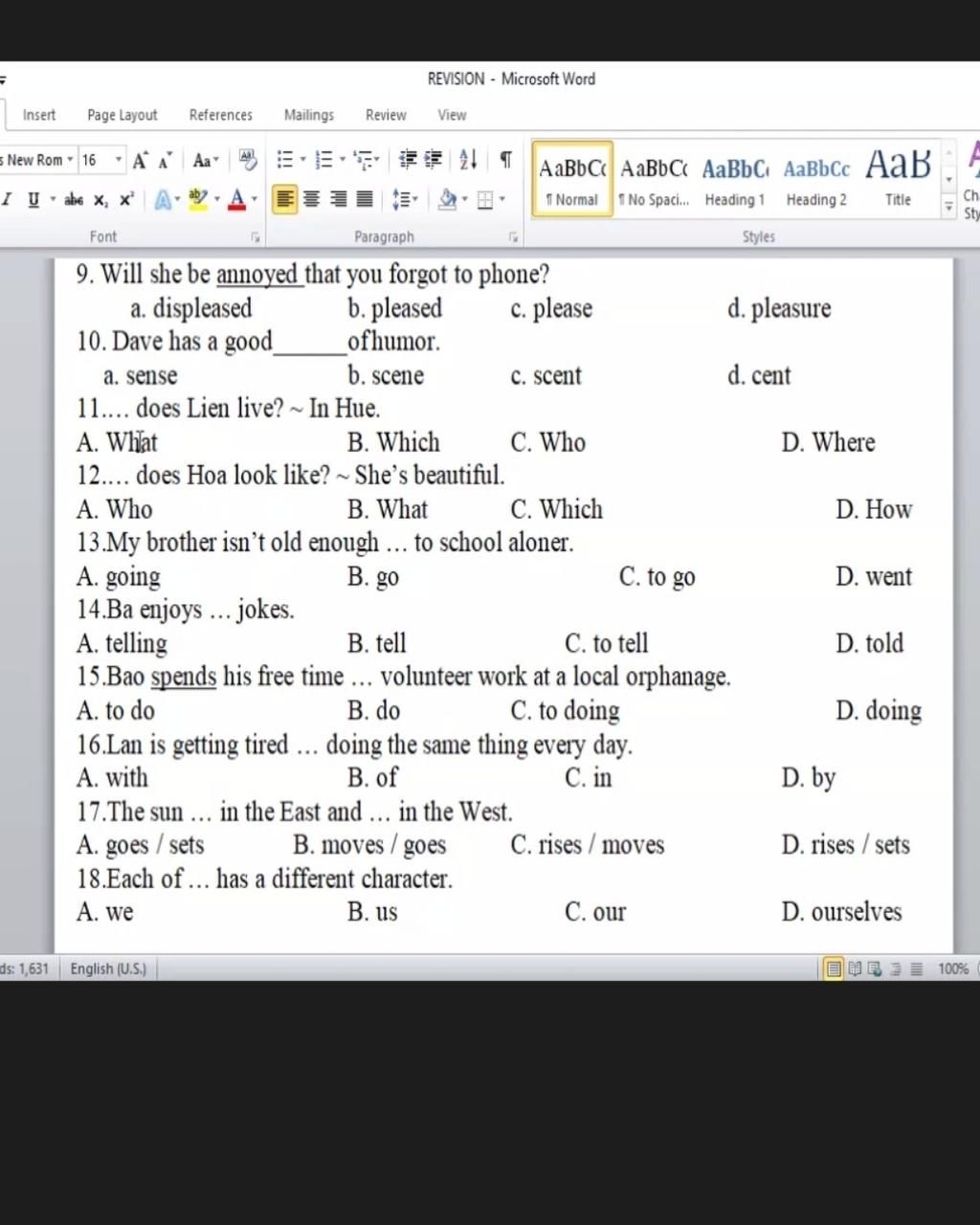Click the 100% zoom level
This screenshot has width=980, height=1225.
953,969
